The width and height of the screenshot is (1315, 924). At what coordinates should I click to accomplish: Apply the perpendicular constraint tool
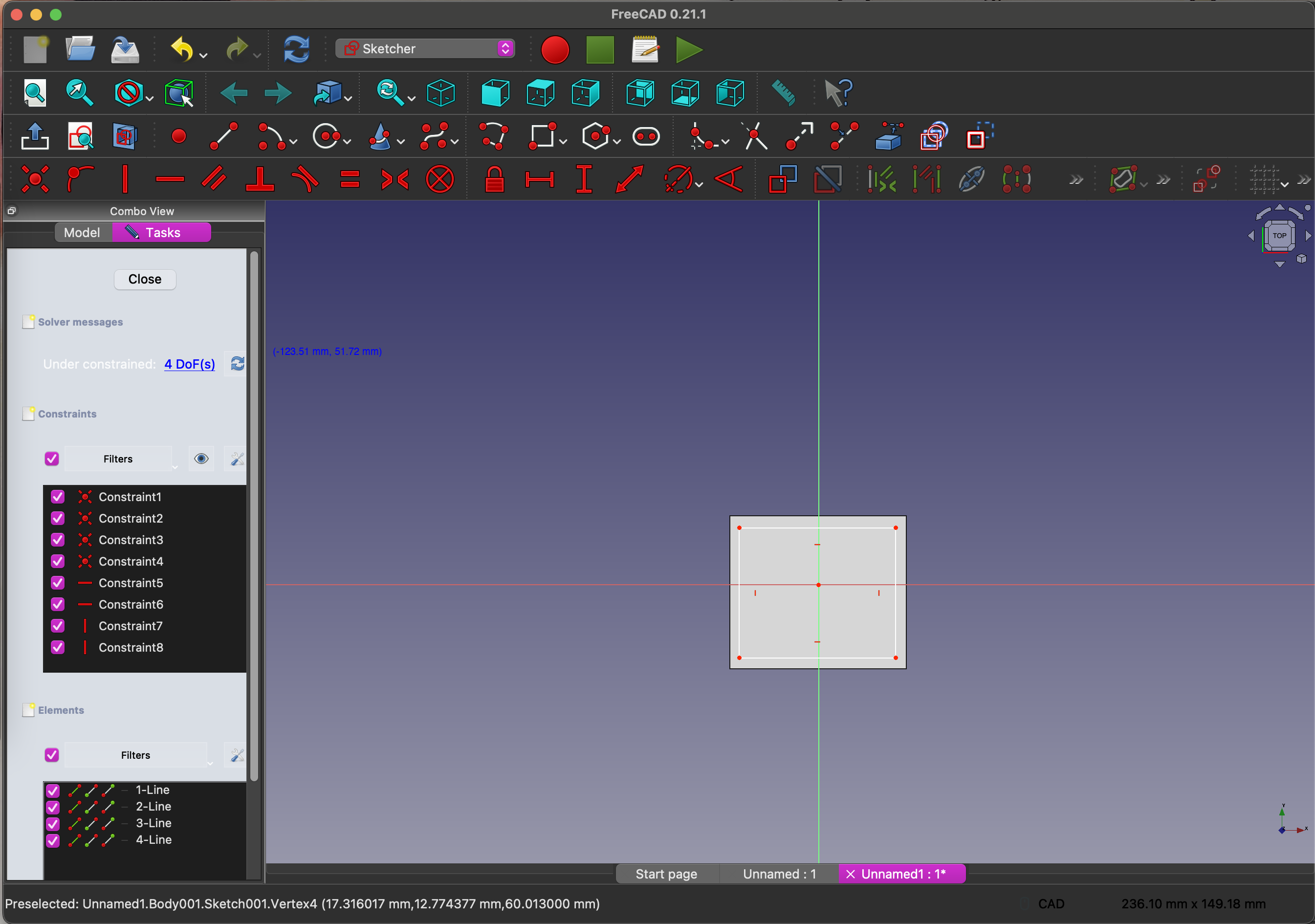pos(260,179)
